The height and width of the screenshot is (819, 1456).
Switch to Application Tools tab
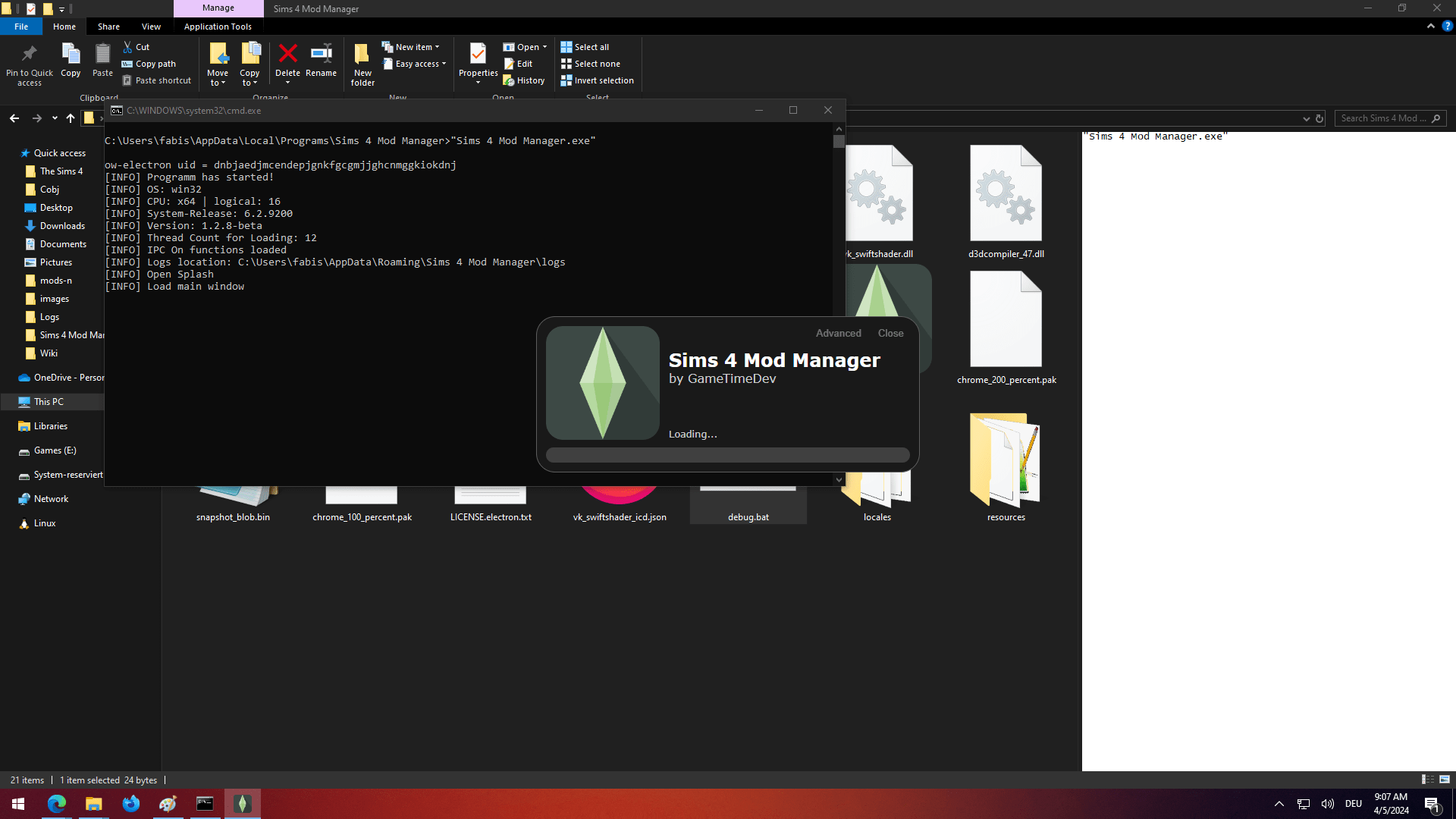pos(218,27)
